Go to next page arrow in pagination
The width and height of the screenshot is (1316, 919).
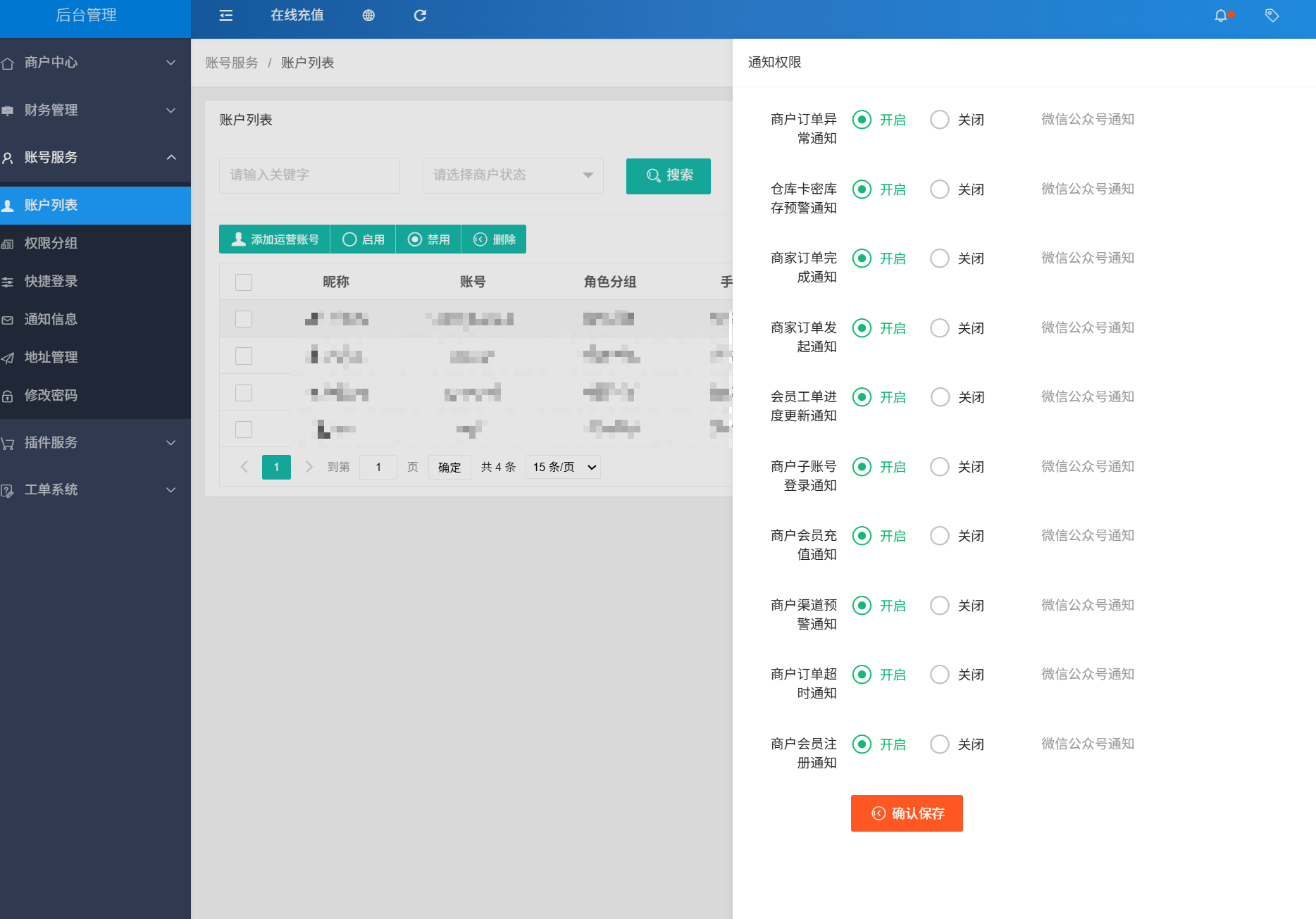click(x=309, y=467)
